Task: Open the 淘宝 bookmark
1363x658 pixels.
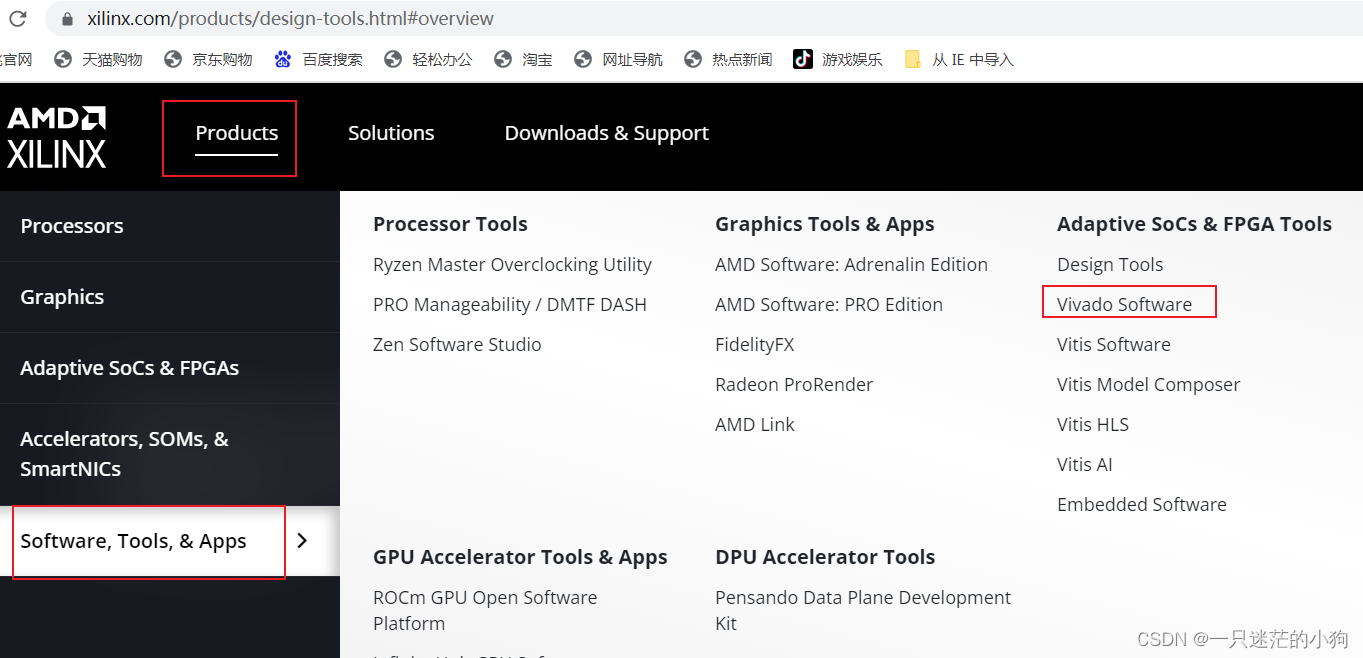Action: click(523, 59)
